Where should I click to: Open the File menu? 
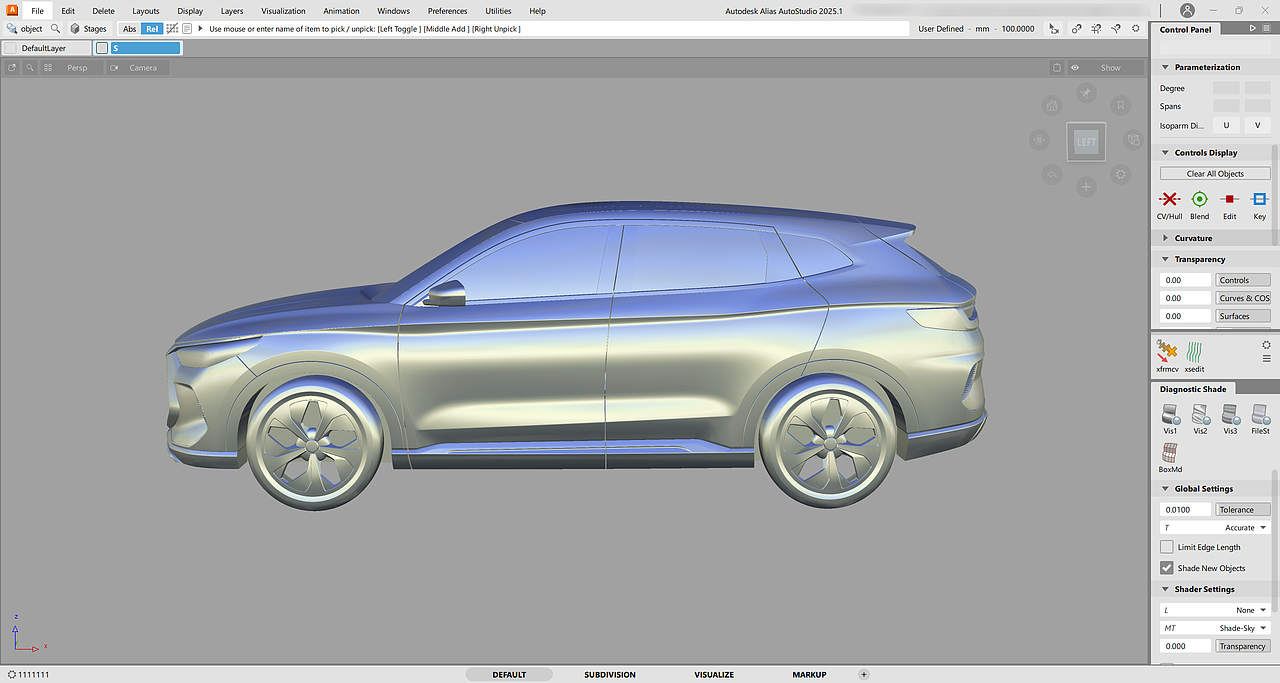click(39, 11)
